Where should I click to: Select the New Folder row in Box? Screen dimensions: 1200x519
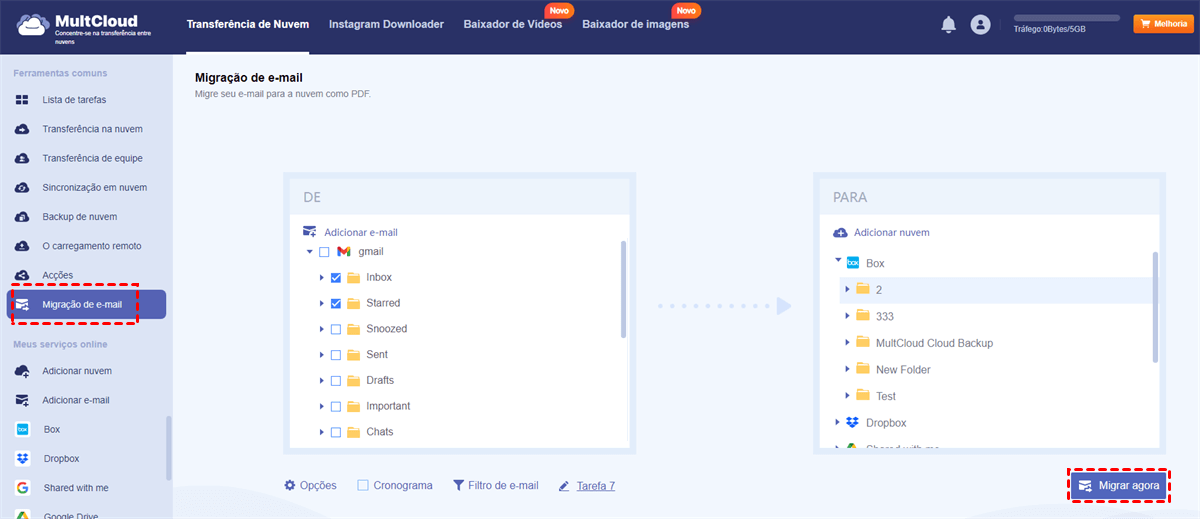click(x=996, y=369)
